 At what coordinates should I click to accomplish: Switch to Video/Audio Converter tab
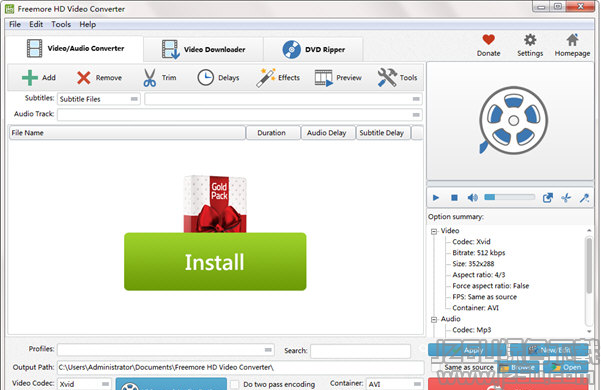coord(75,49)
